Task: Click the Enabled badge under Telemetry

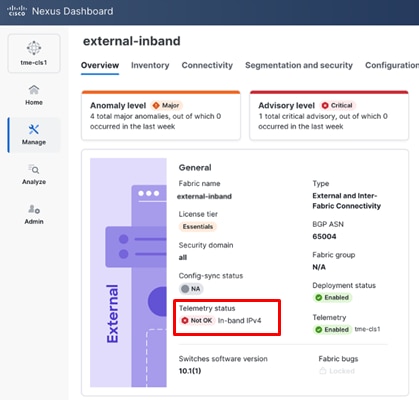Action: [x=332, y=329]
